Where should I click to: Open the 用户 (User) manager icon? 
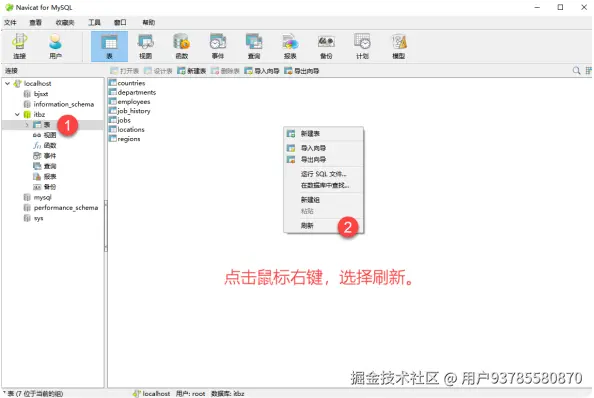[55, 46]
